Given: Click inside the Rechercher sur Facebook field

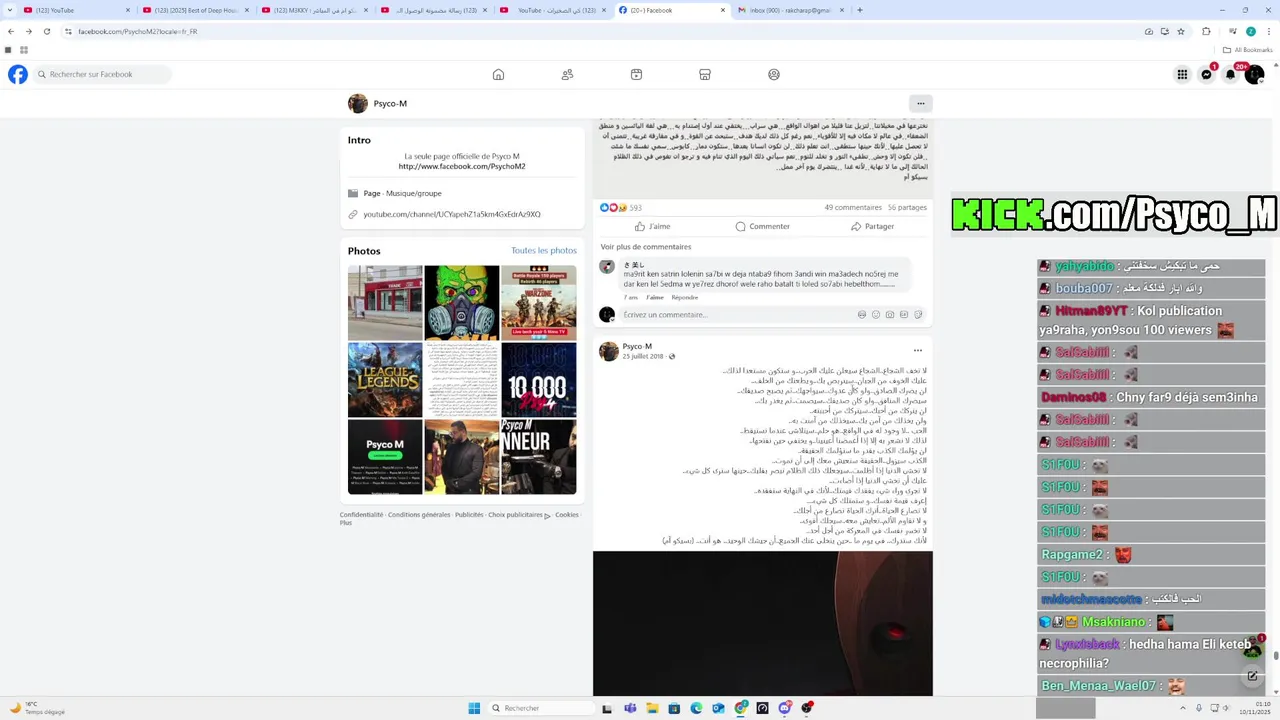Looking at the screenshot, I should [x=103, y=74].
